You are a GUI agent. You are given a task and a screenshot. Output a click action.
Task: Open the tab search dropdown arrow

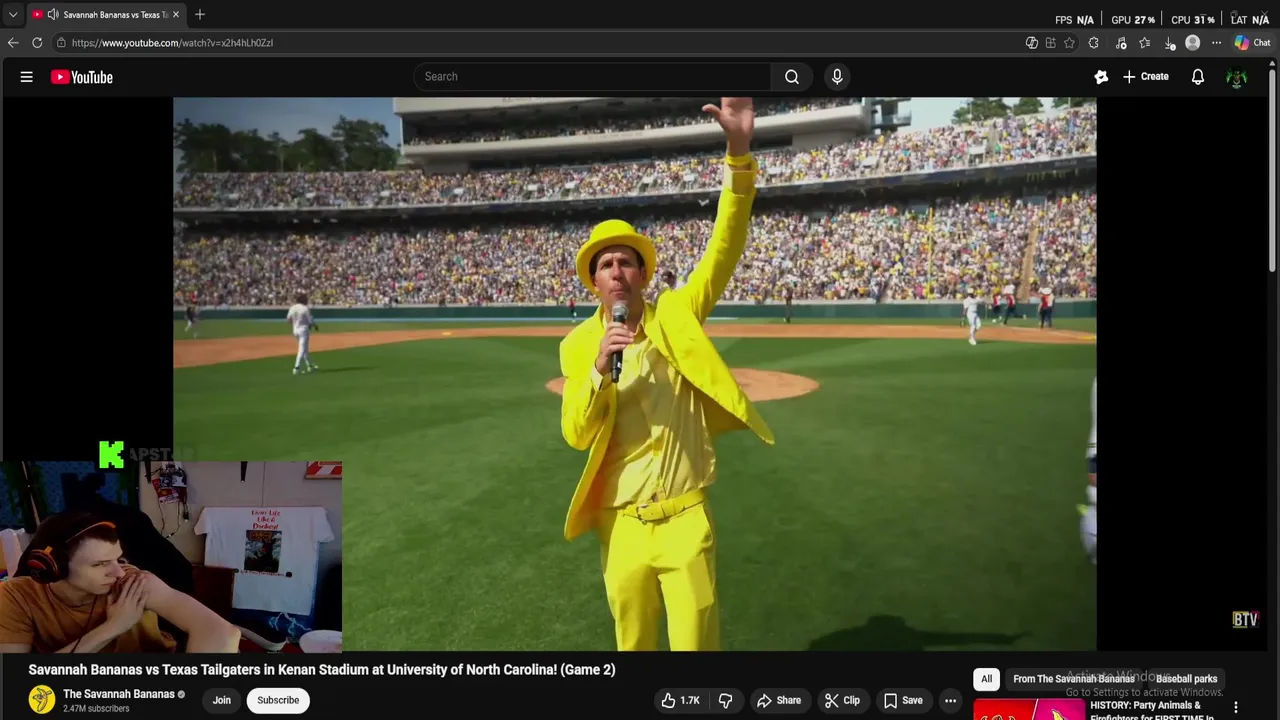tap(12, 15)
